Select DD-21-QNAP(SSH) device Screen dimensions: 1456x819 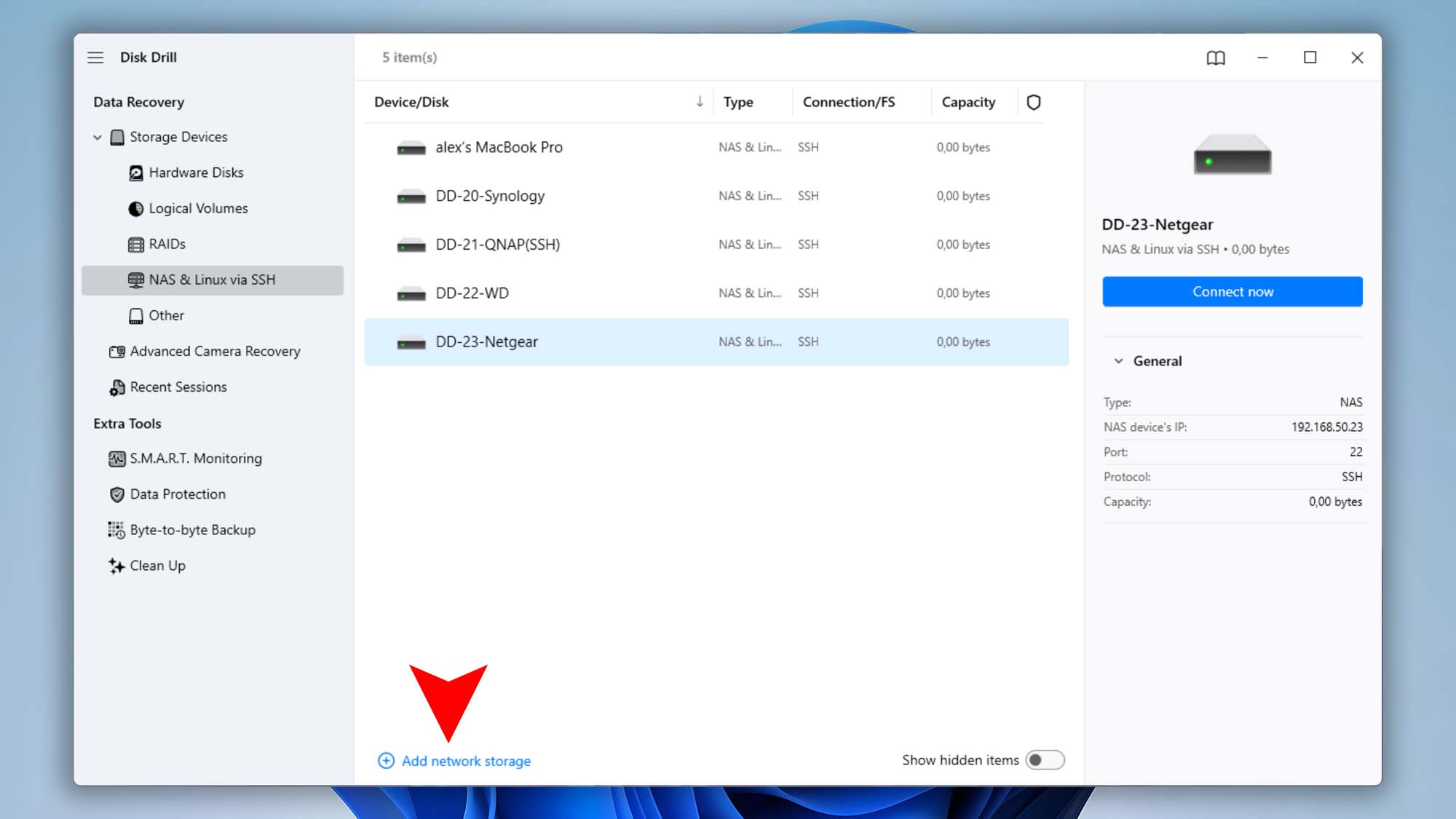[x=716, y=245]
